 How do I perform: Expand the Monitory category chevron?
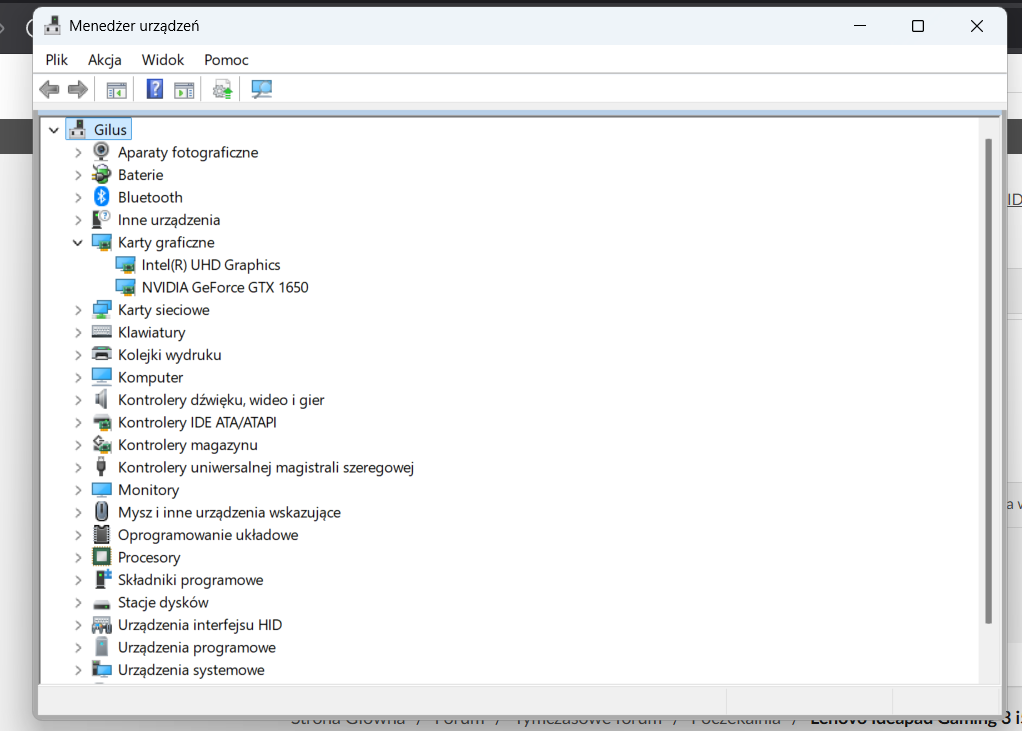pos(78,490)
